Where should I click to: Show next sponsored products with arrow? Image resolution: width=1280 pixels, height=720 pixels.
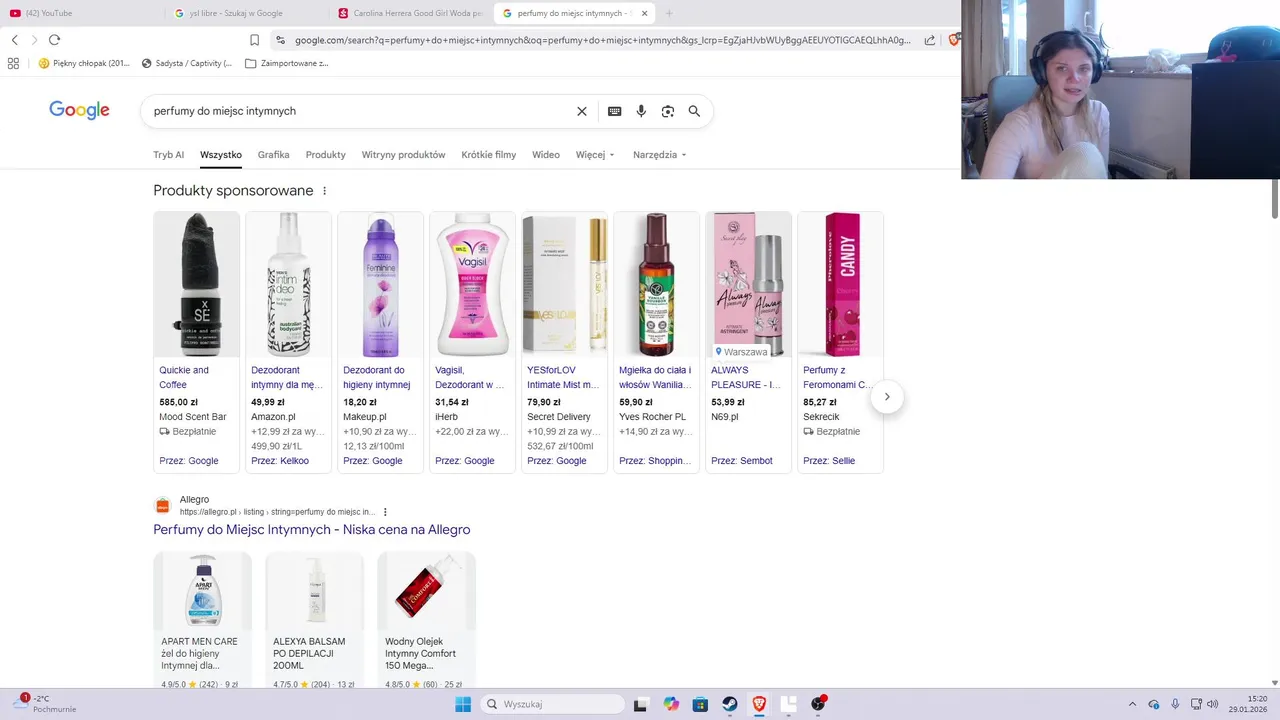(887, 397)
